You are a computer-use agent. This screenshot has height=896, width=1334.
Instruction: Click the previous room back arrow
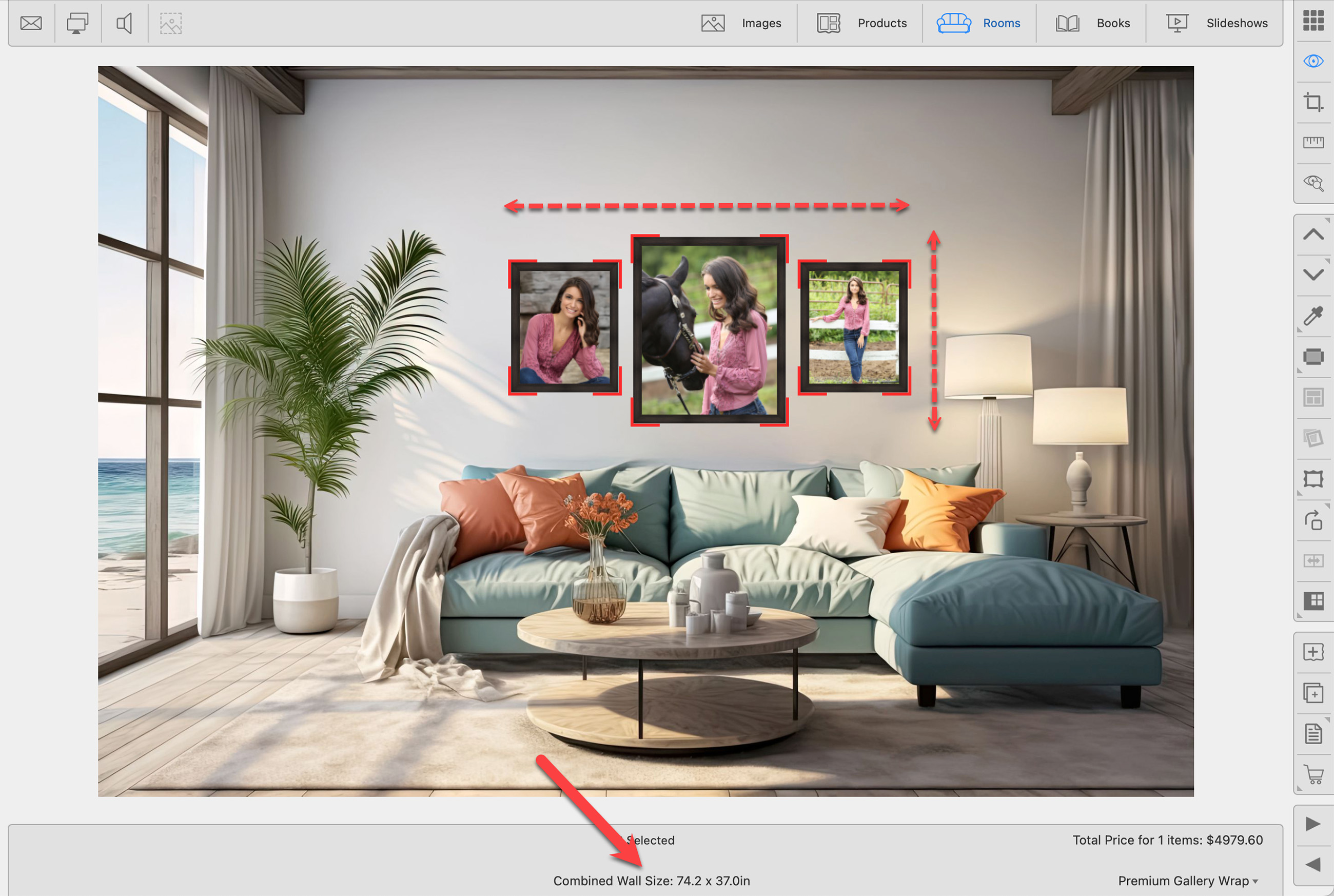point(1313,865)
